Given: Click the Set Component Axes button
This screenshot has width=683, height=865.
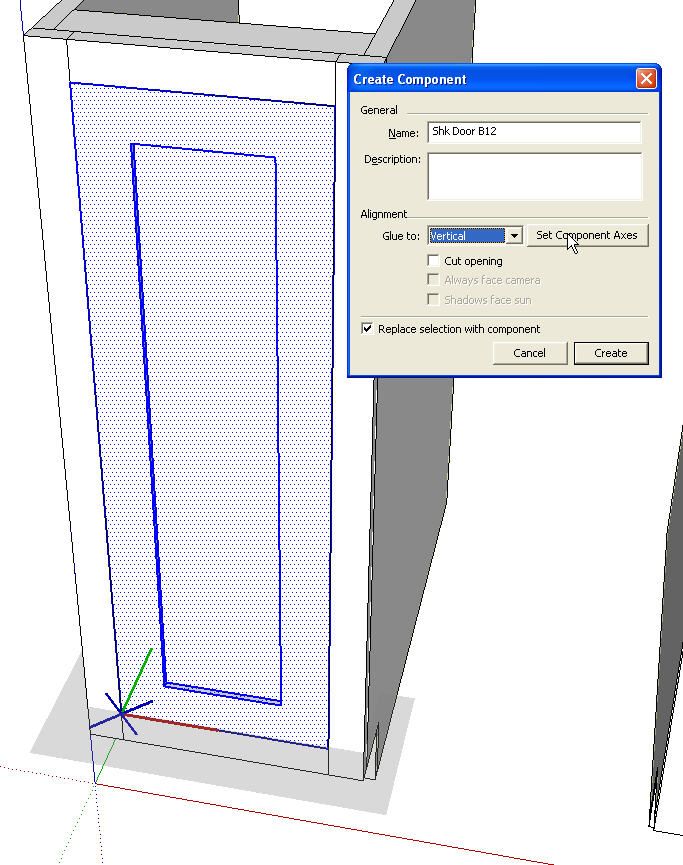Looking at the screenshot, I should (587, 236).
